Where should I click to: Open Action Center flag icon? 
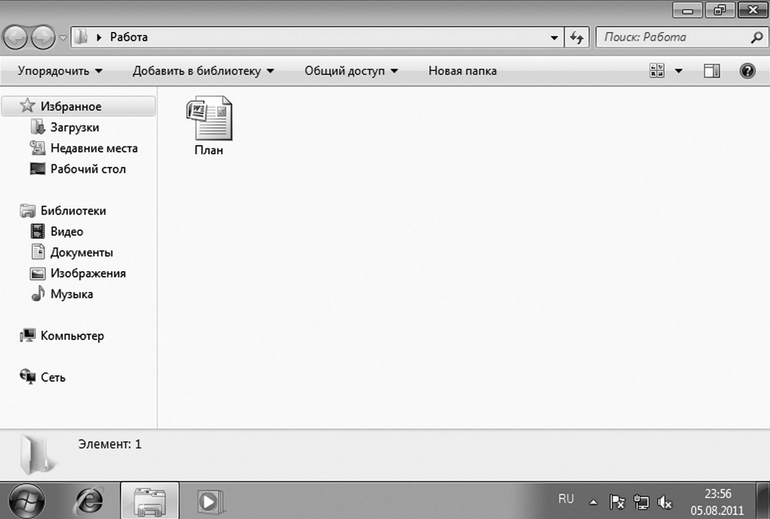coord(617,502)
